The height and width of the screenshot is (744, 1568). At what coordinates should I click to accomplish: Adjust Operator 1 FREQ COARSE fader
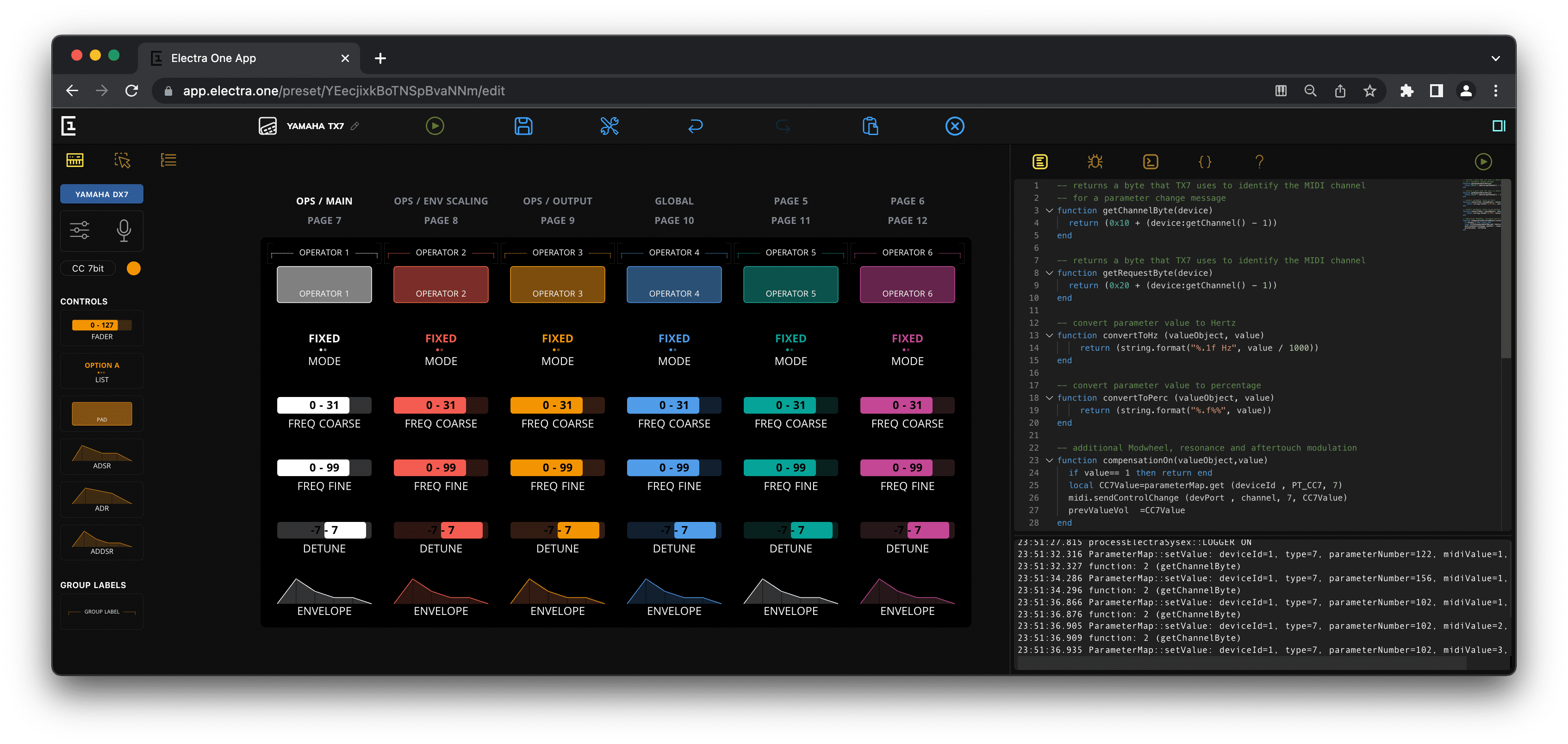coord(324,405)
